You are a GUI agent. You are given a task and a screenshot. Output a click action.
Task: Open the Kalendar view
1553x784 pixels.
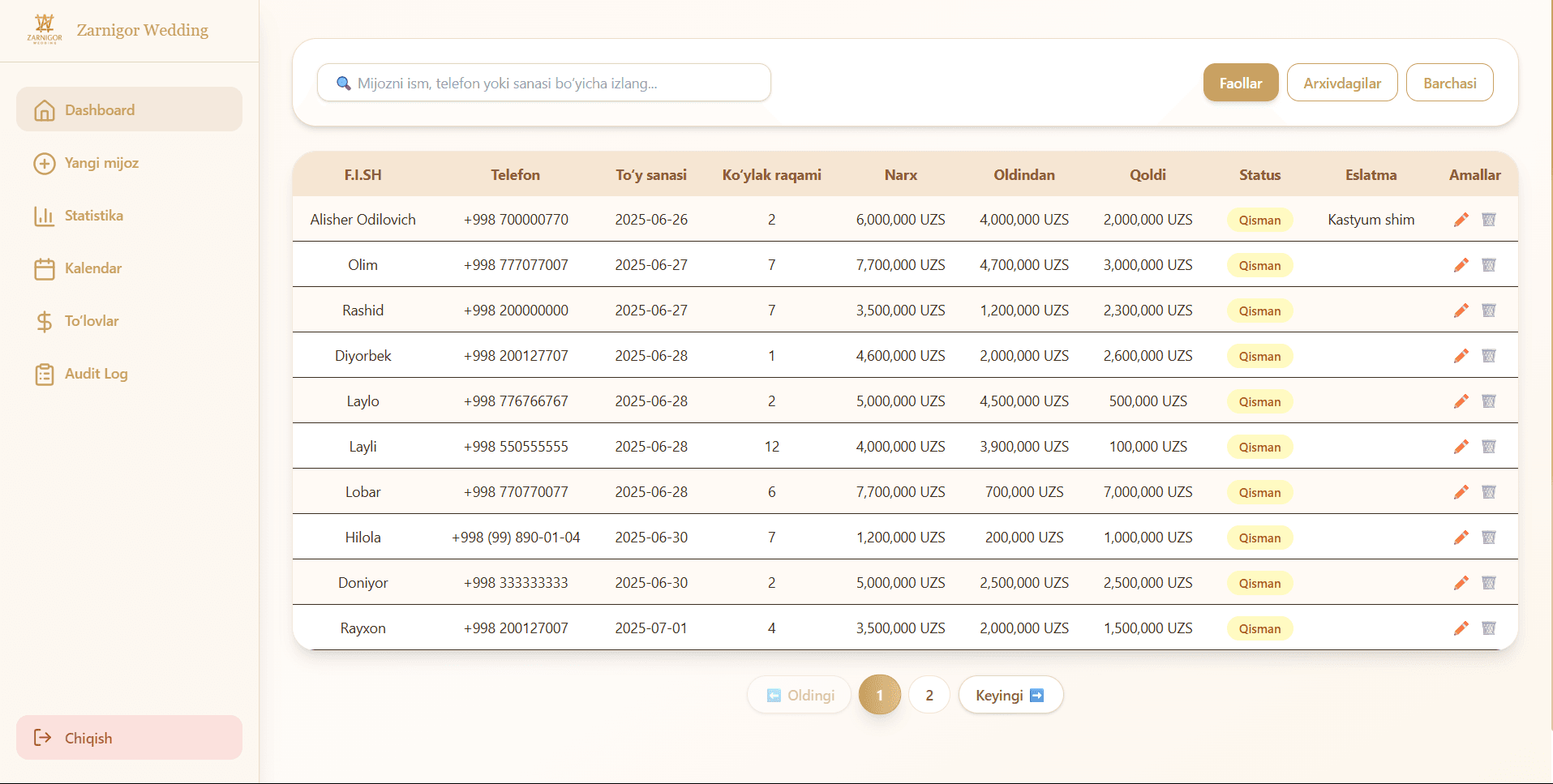(x=92, y=268)
